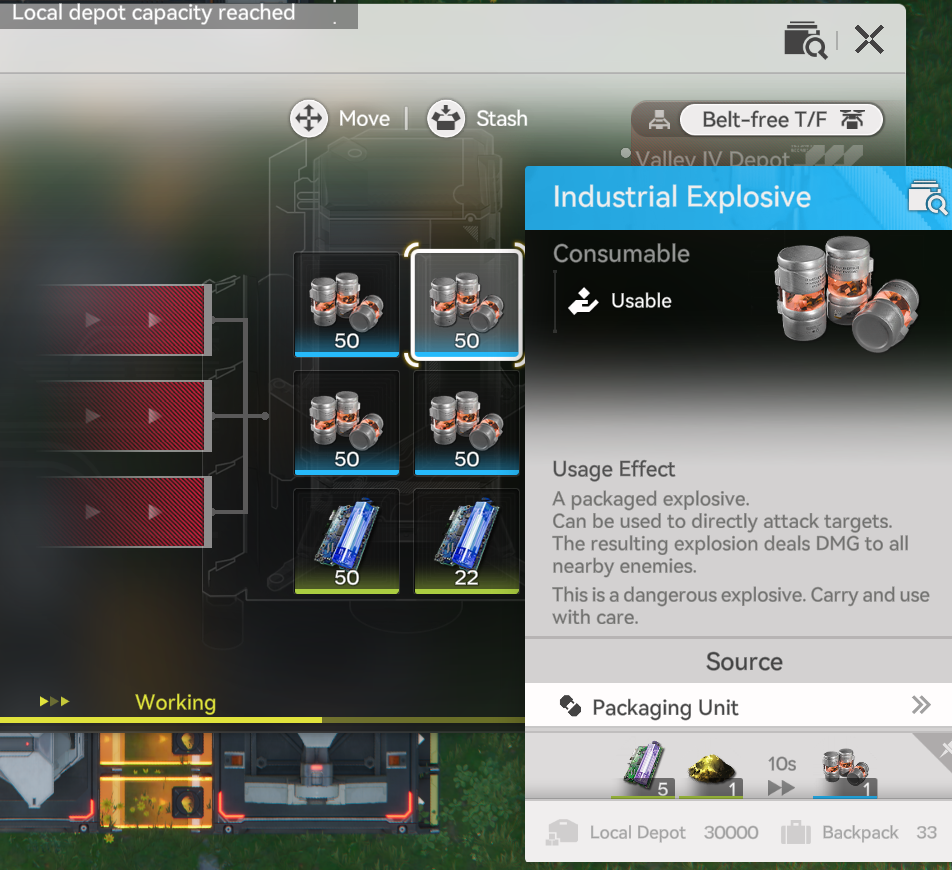The width and height of the screenshot is (952, 870).
Task: Click the Consumable category label
Action: pos(621,253)
